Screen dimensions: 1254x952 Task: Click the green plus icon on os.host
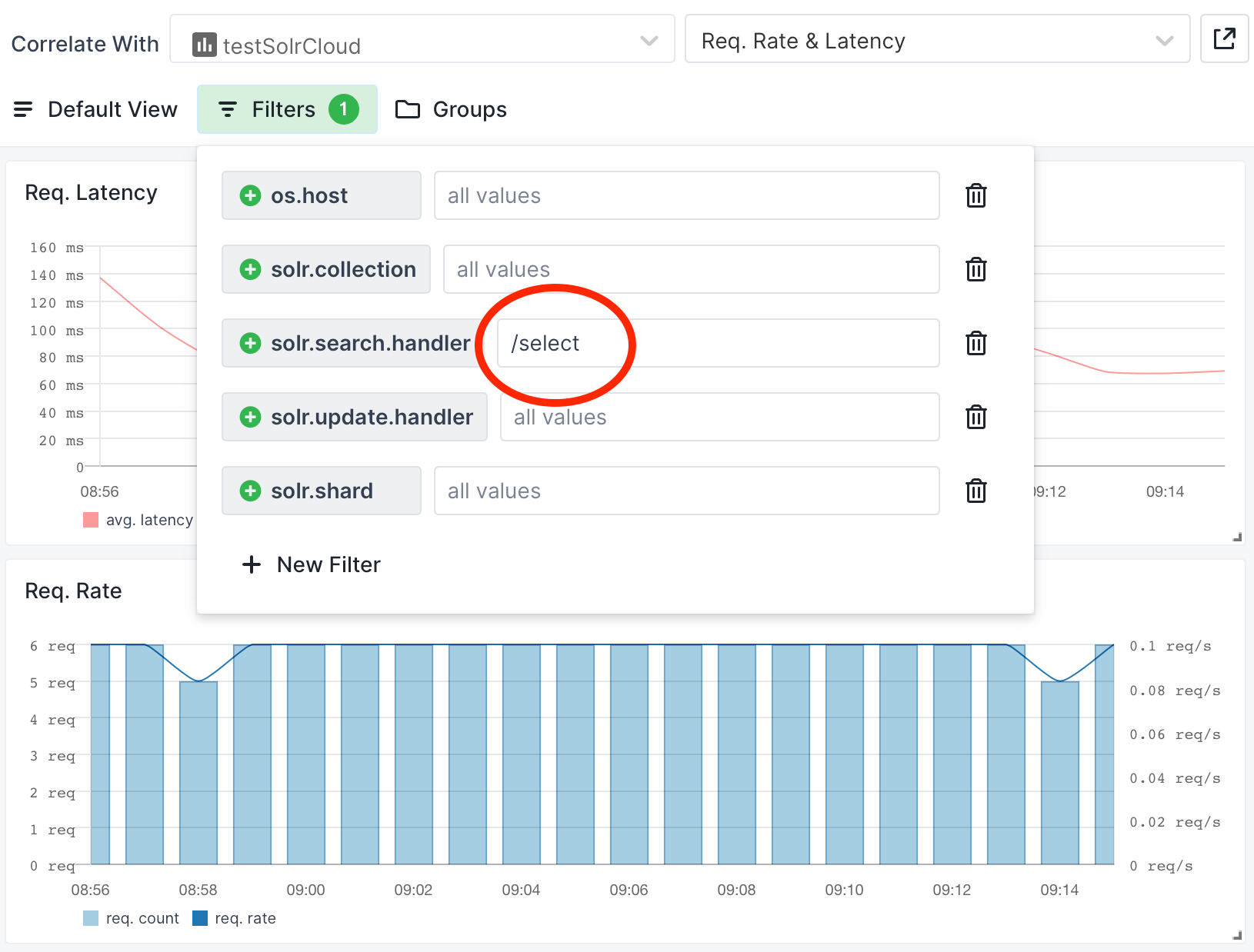tap(250, 195)
